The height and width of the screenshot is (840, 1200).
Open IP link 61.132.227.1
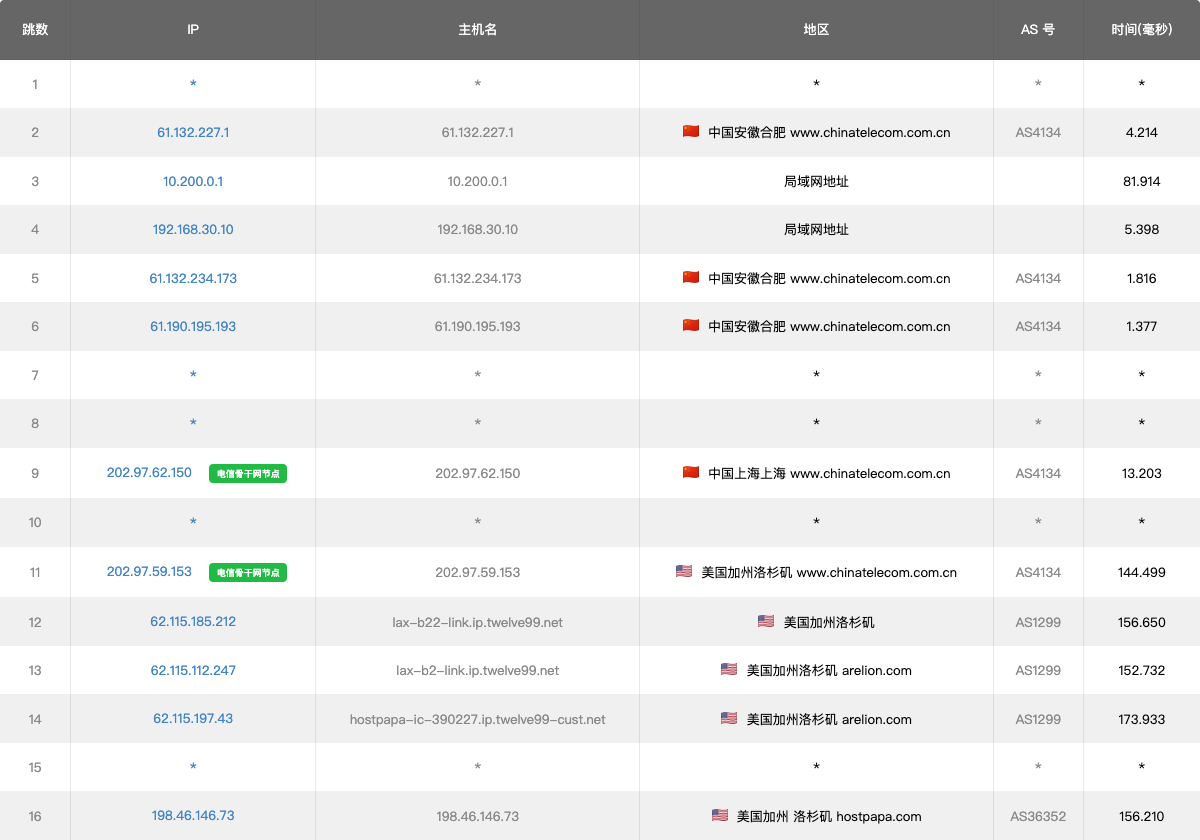coord(193,132)
